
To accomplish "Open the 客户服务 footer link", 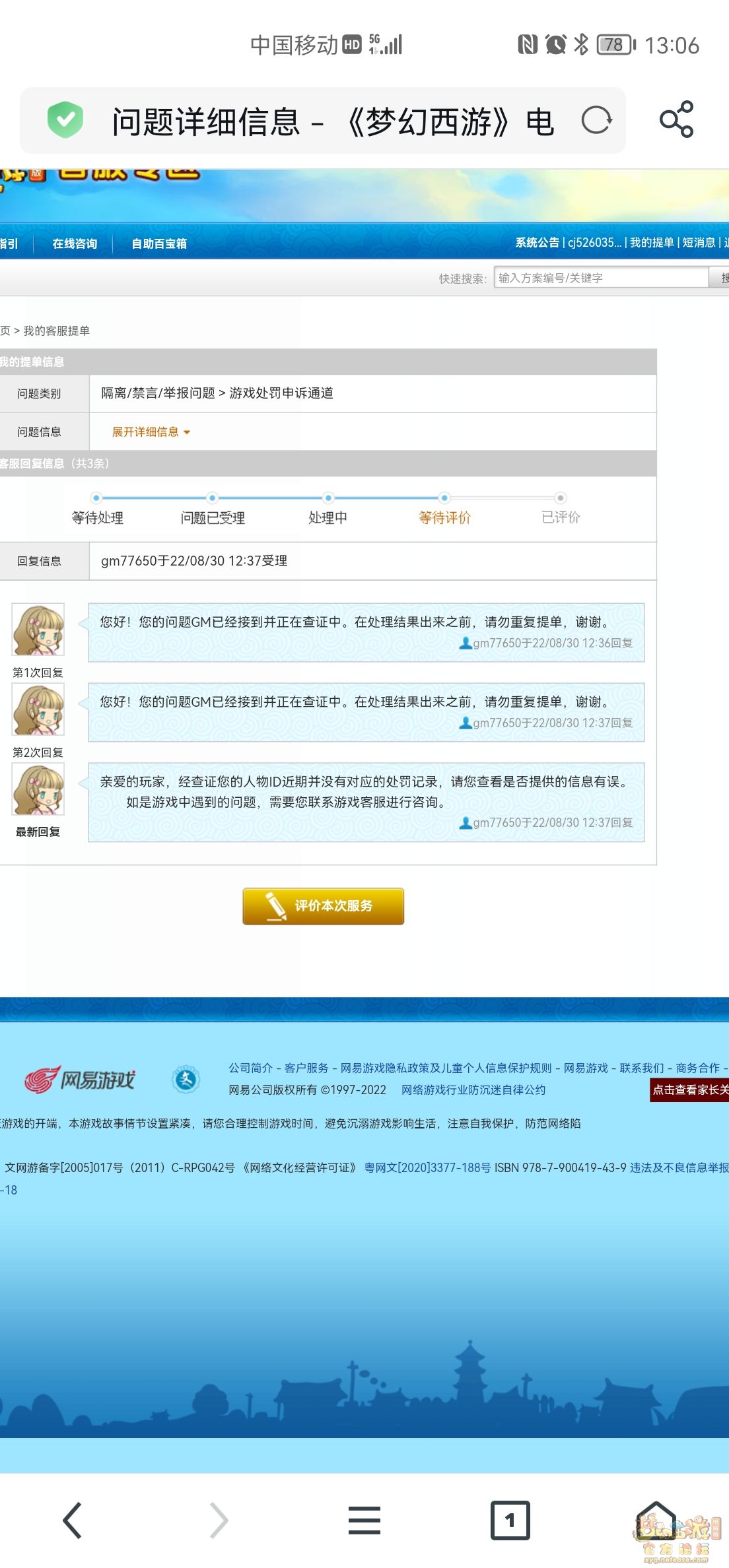I will 306,1068.
